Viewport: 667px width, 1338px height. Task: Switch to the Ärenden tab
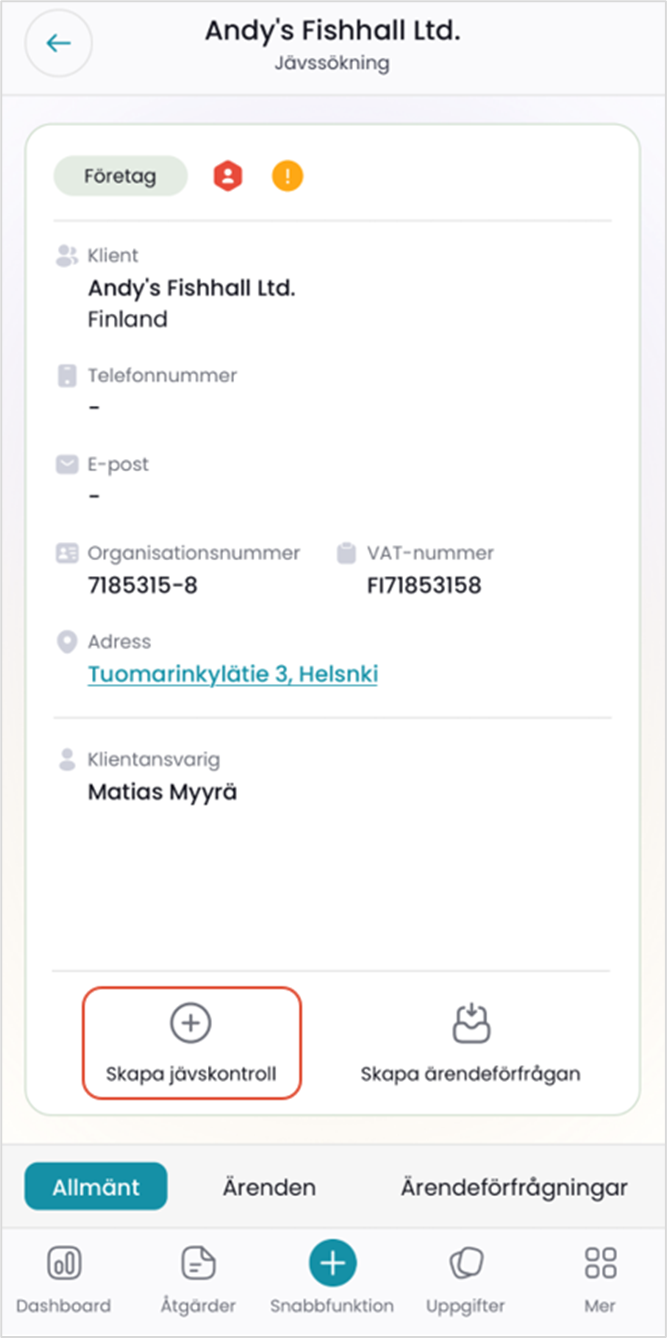(269, 1188)
